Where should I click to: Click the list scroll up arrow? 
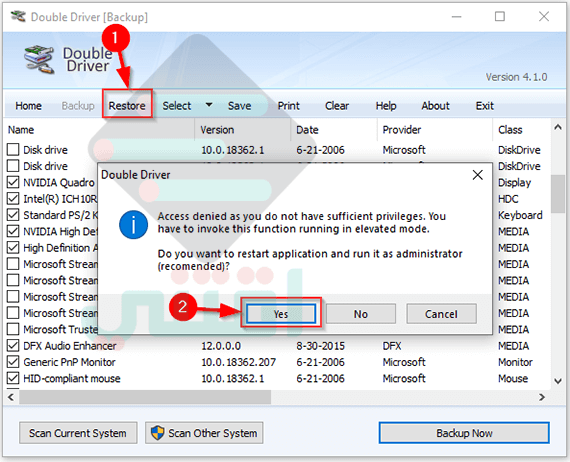558,128
